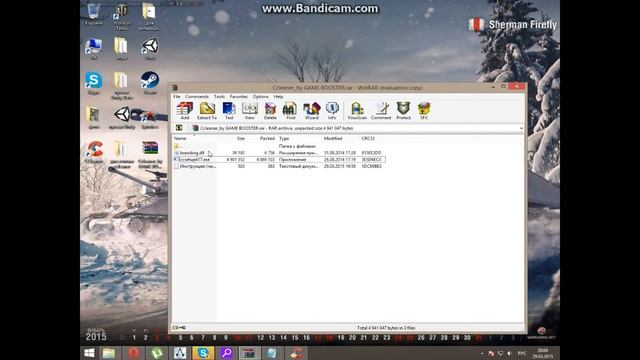The height and width of the screenshot is (360, 640).
Task: Open the Tools menu
Action: (219, 97)
